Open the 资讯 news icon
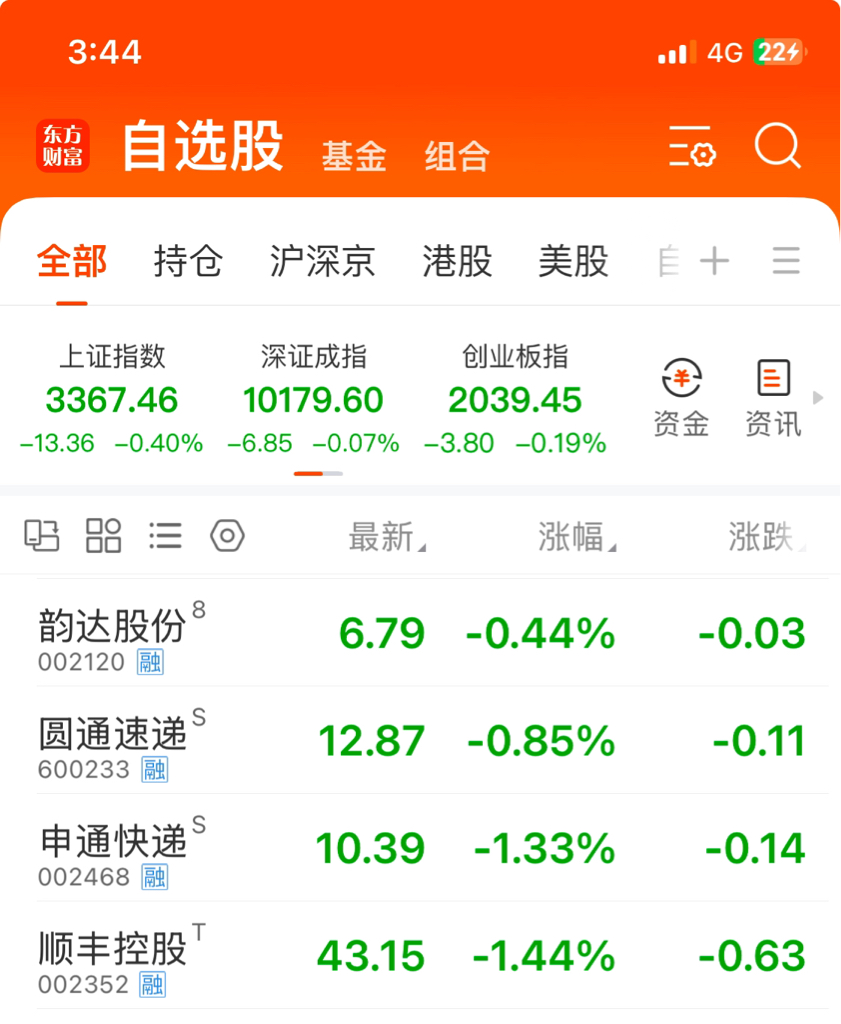This screenshot has width=841, height=1024. (773, 397)
